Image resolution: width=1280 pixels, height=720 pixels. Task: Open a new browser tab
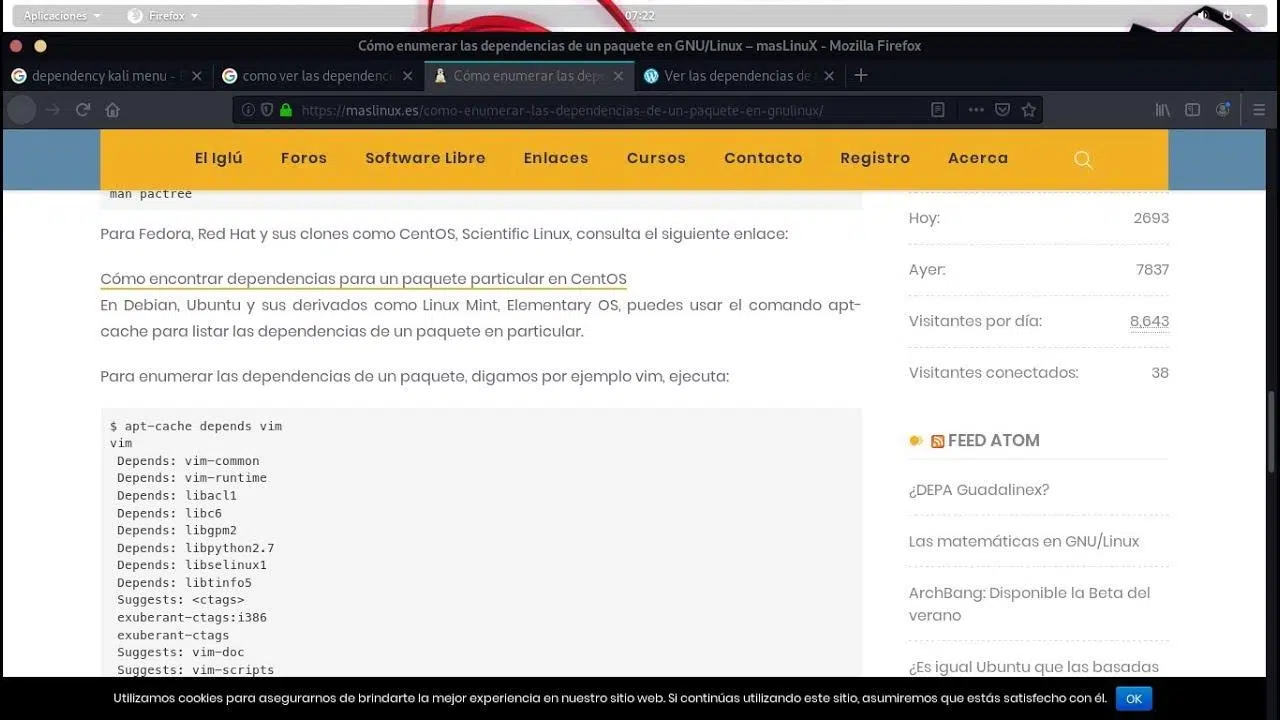(x=860, y=75)
